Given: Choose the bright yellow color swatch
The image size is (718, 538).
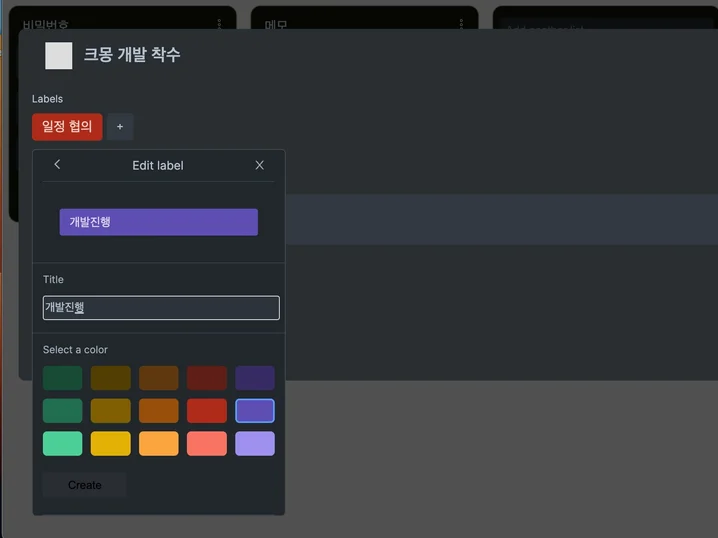Looking at the screenshot, I should [111, 444].
